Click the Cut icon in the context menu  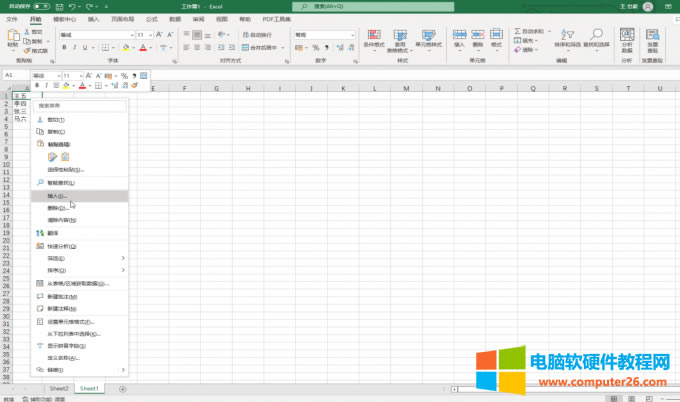tap(39, 119)
